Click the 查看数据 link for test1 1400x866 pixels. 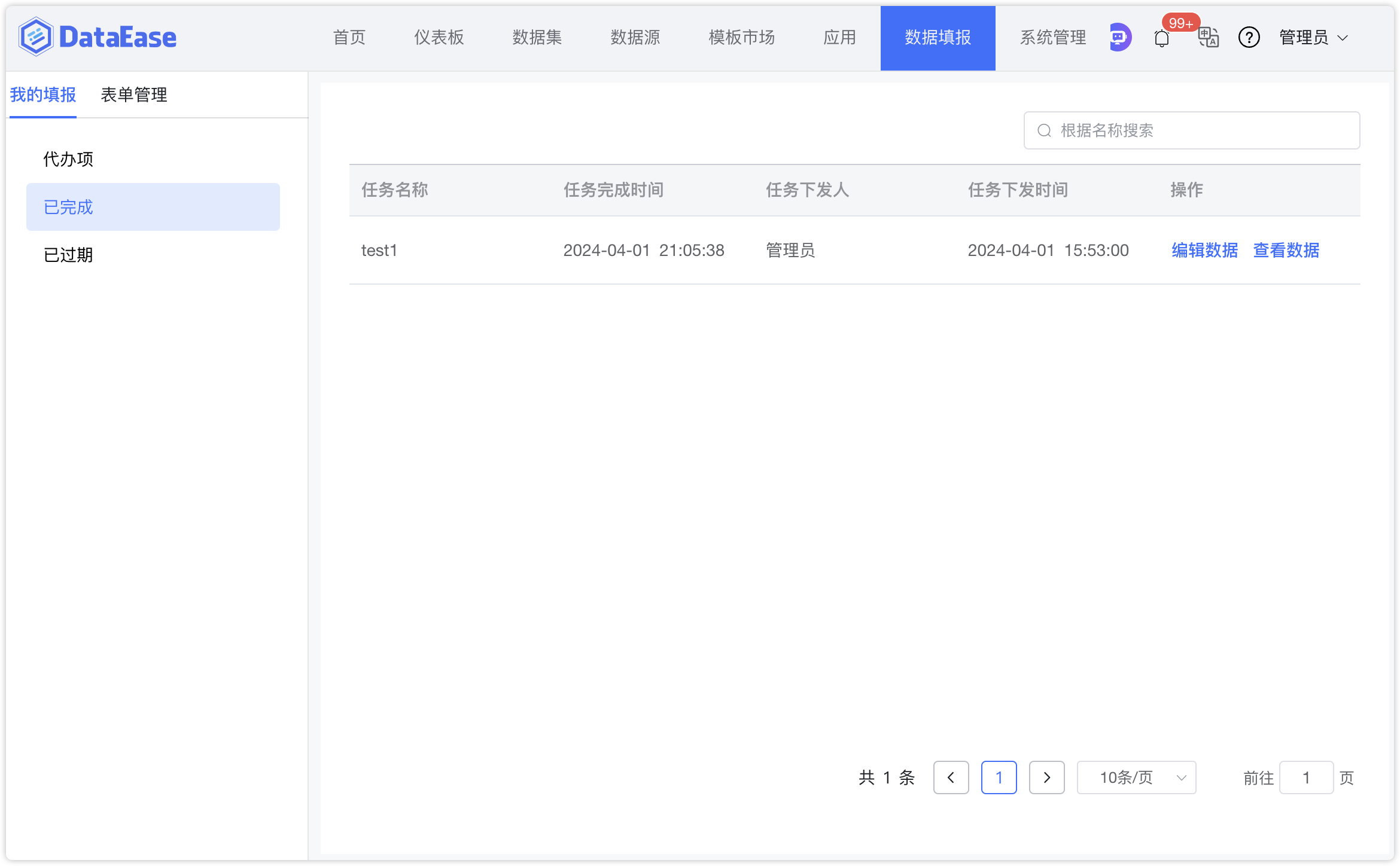pos(1286,250)
